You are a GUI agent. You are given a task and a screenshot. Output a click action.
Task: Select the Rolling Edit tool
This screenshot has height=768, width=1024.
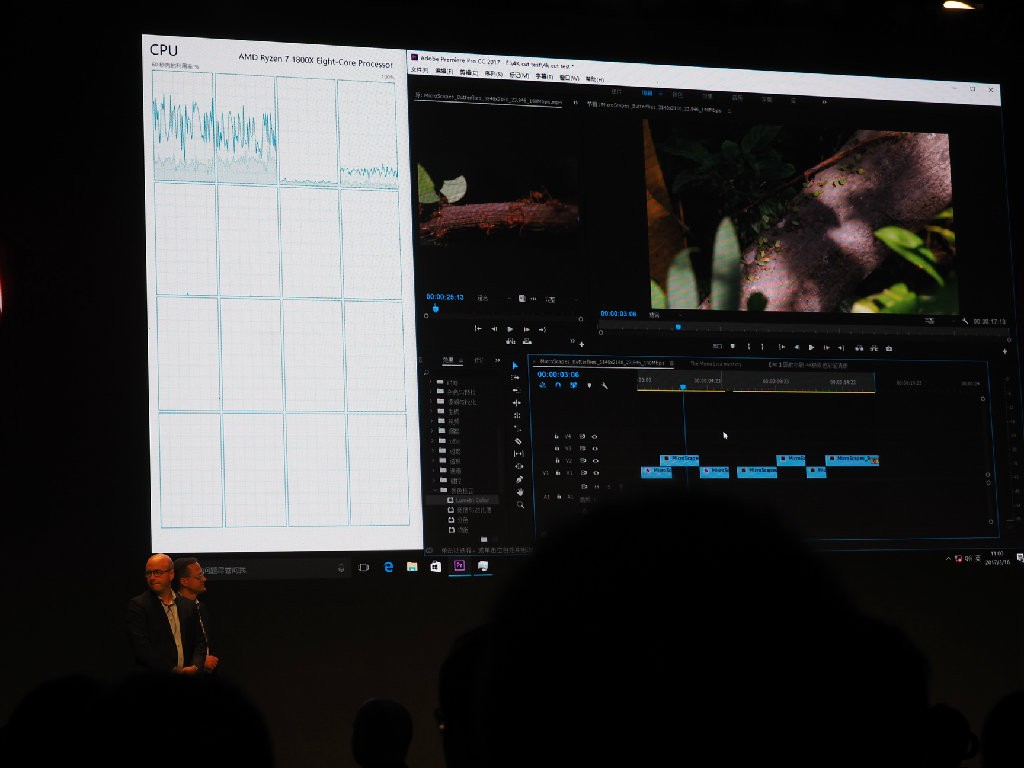click(x=517, y=403)
